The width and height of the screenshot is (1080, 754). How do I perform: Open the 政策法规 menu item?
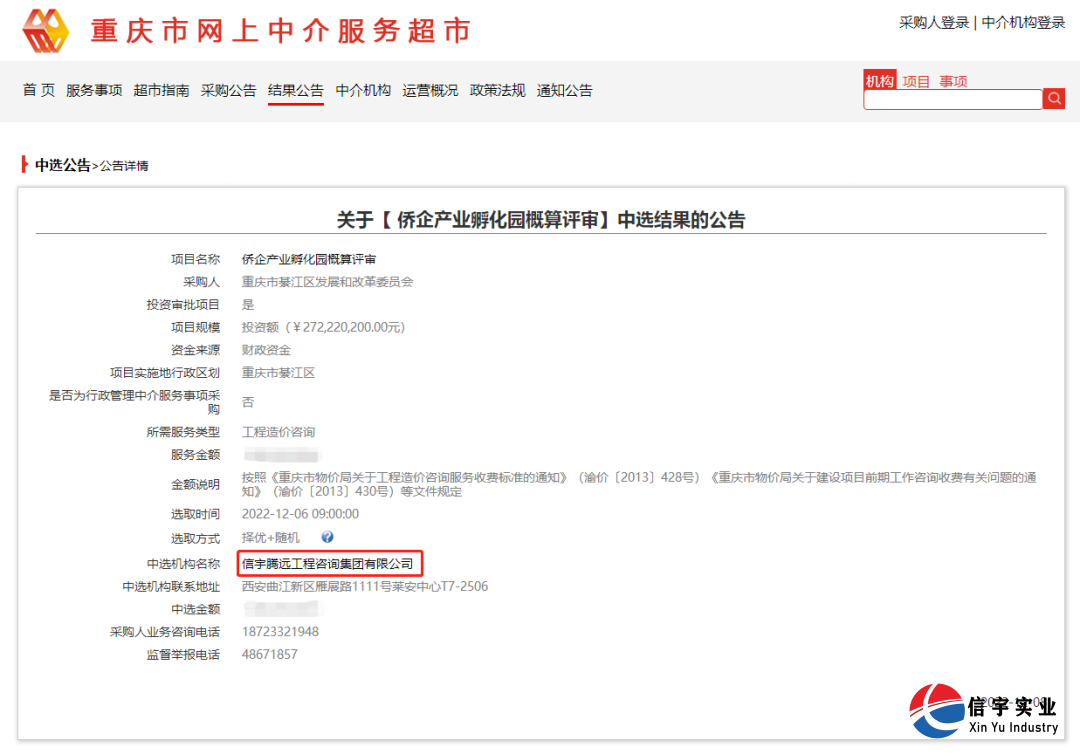[497, 90]
